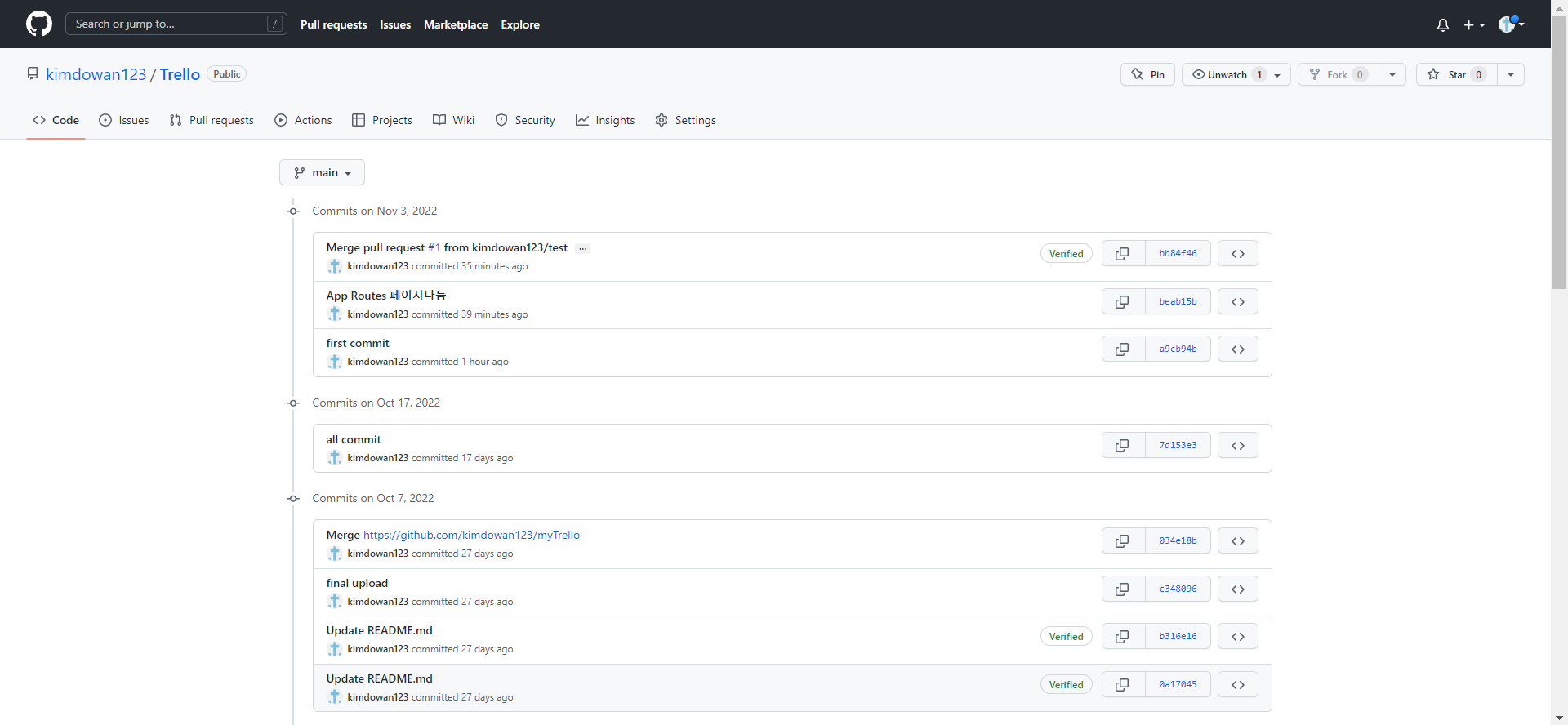Copy full SHA for commit b316e16
The width and height of the screenshot is (1568, 725).
[1123, 637]
